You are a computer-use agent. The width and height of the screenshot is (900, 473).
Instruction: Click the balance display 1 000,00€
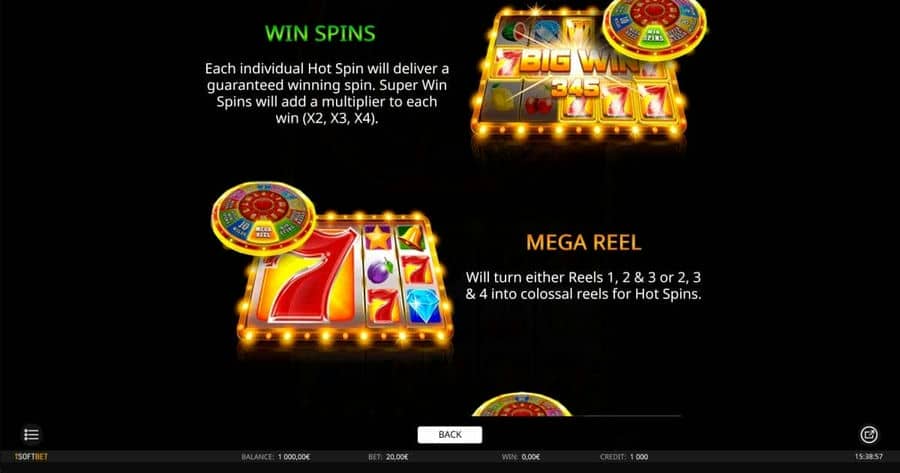[294, 457]
